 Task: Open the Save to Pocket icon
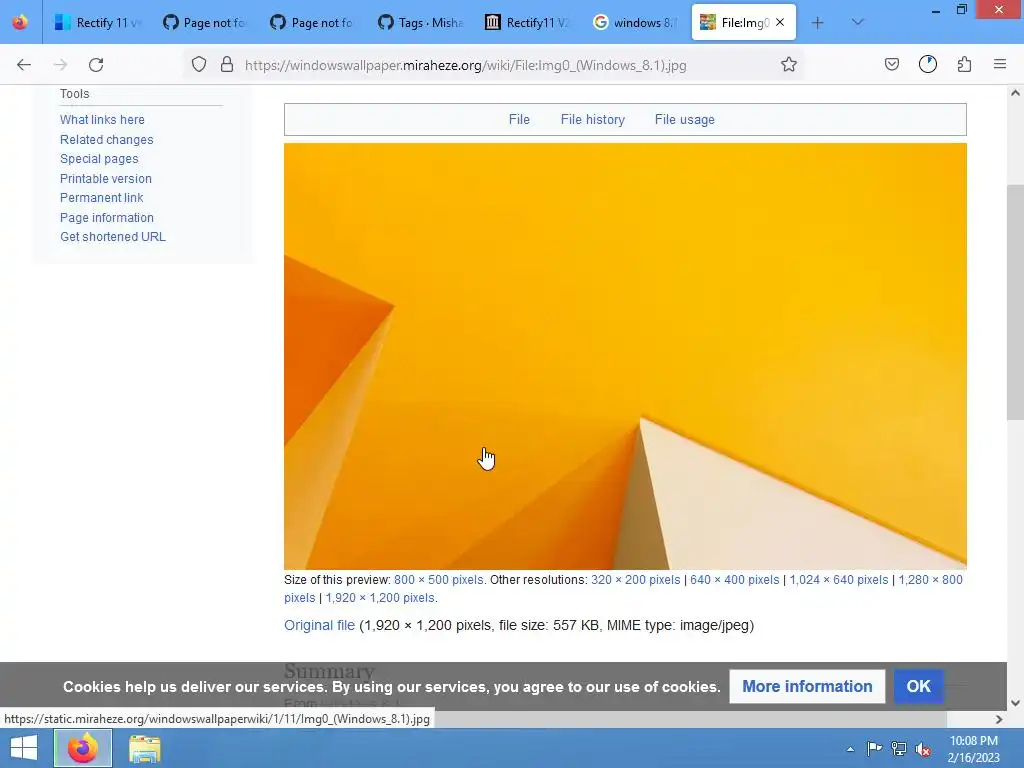coord(892,65)
